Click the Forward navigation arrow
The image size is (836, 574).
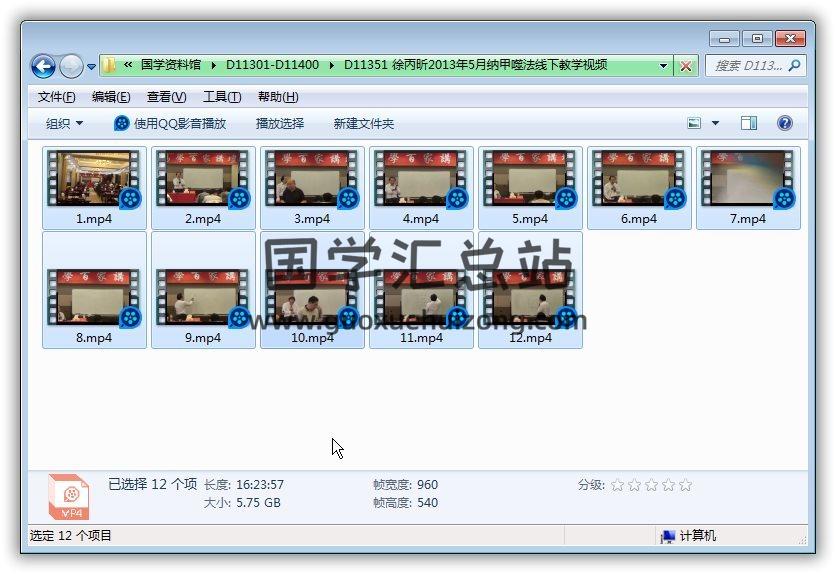71,67
